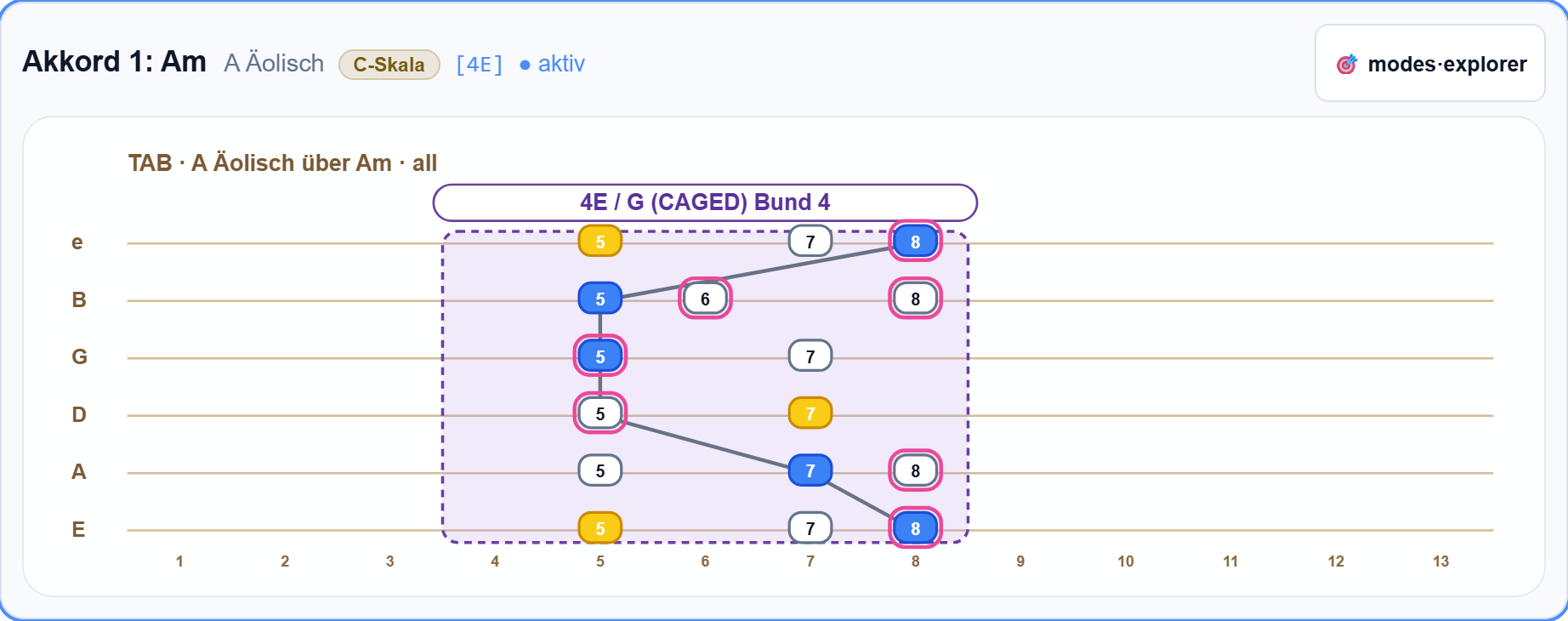Click fret 8 note on A string
Viewport: 1568px width, 621px height.
916,470
